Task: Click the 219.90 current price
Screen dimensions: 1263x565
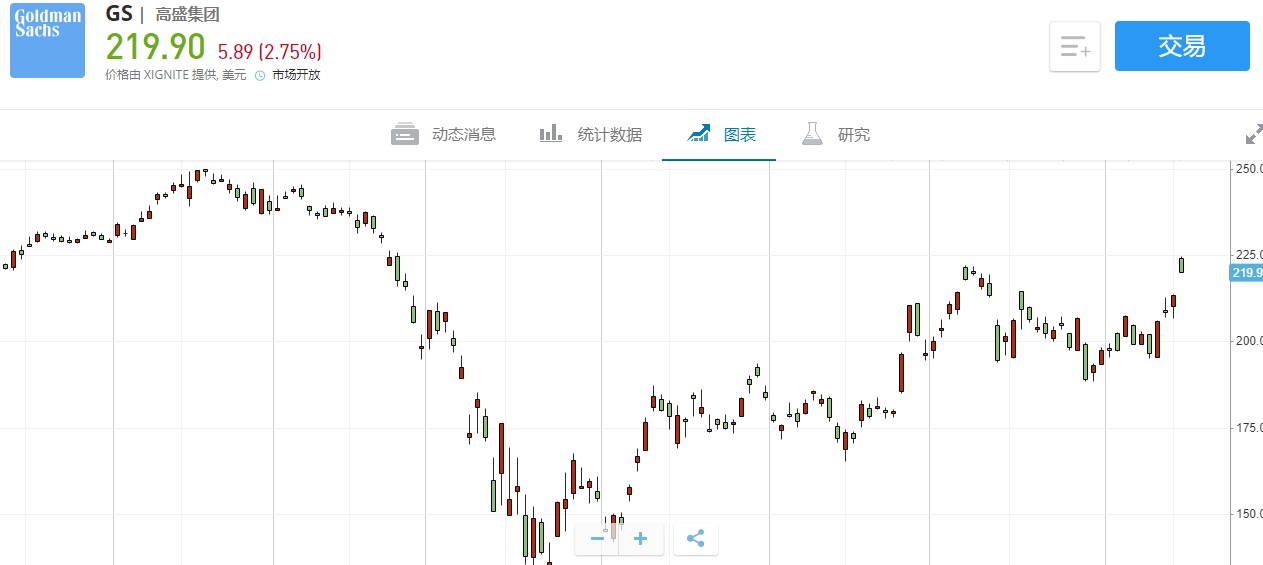Action: click(155, 47)
